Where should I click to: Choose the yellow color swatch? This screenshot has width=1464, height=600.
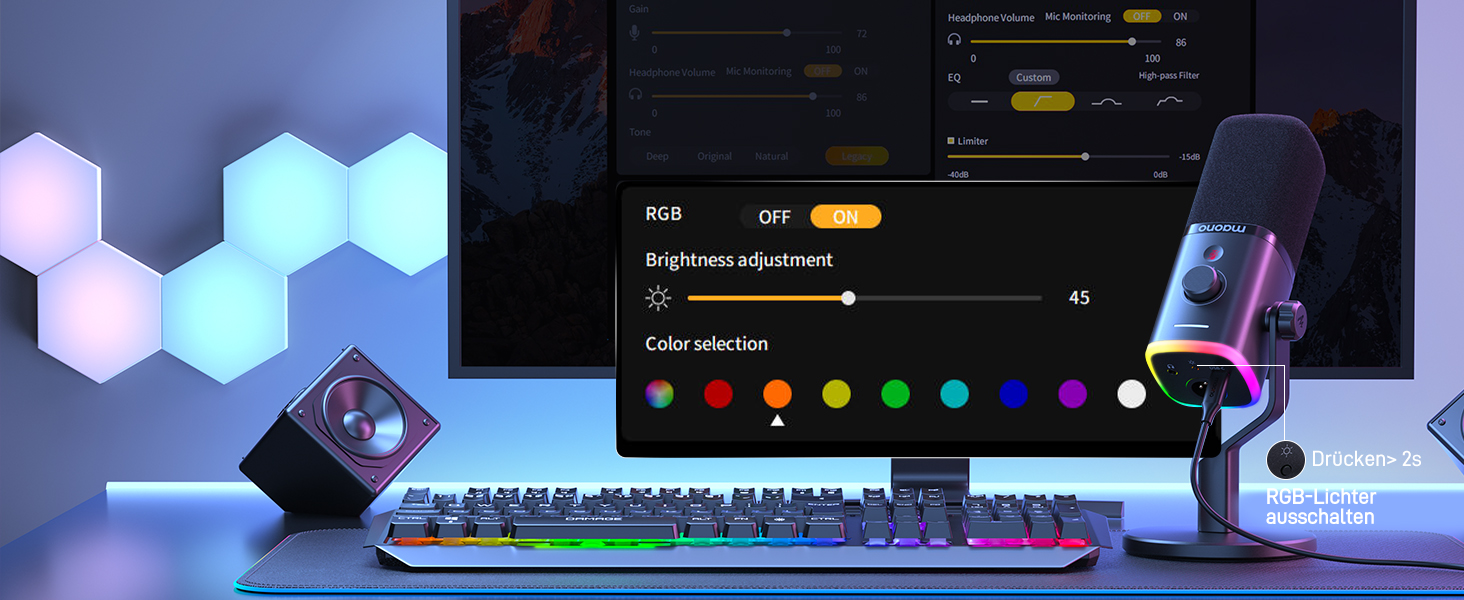click(836, 394)
